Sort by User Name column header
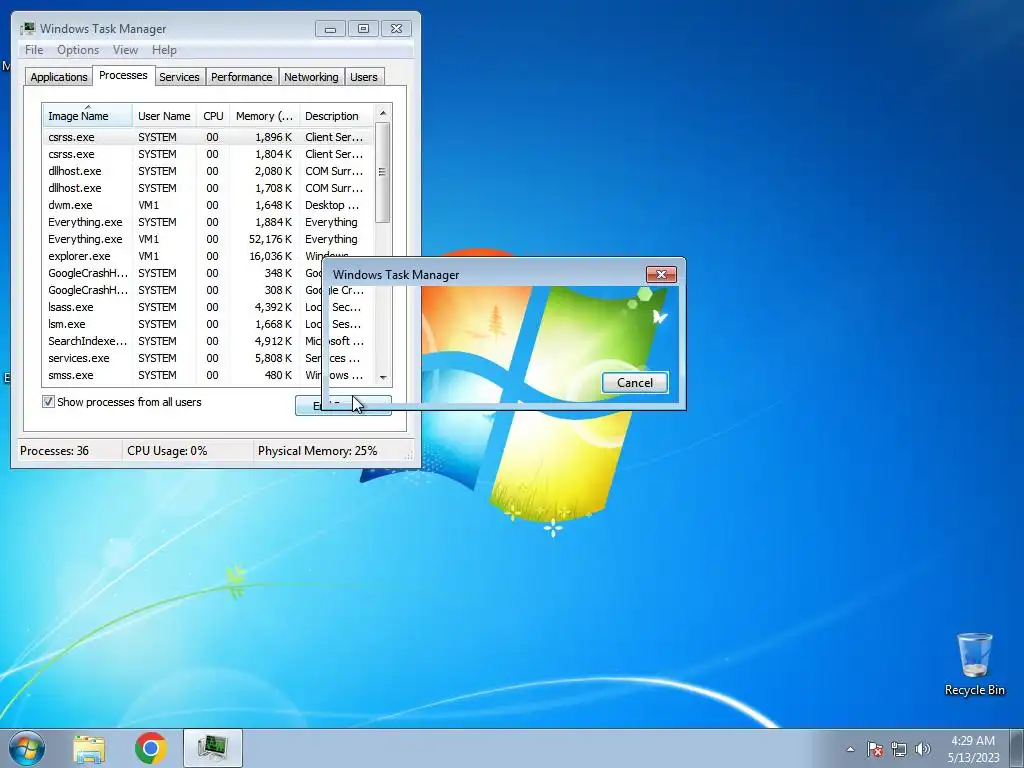1024x768 pixels. [x=164, y=116]
